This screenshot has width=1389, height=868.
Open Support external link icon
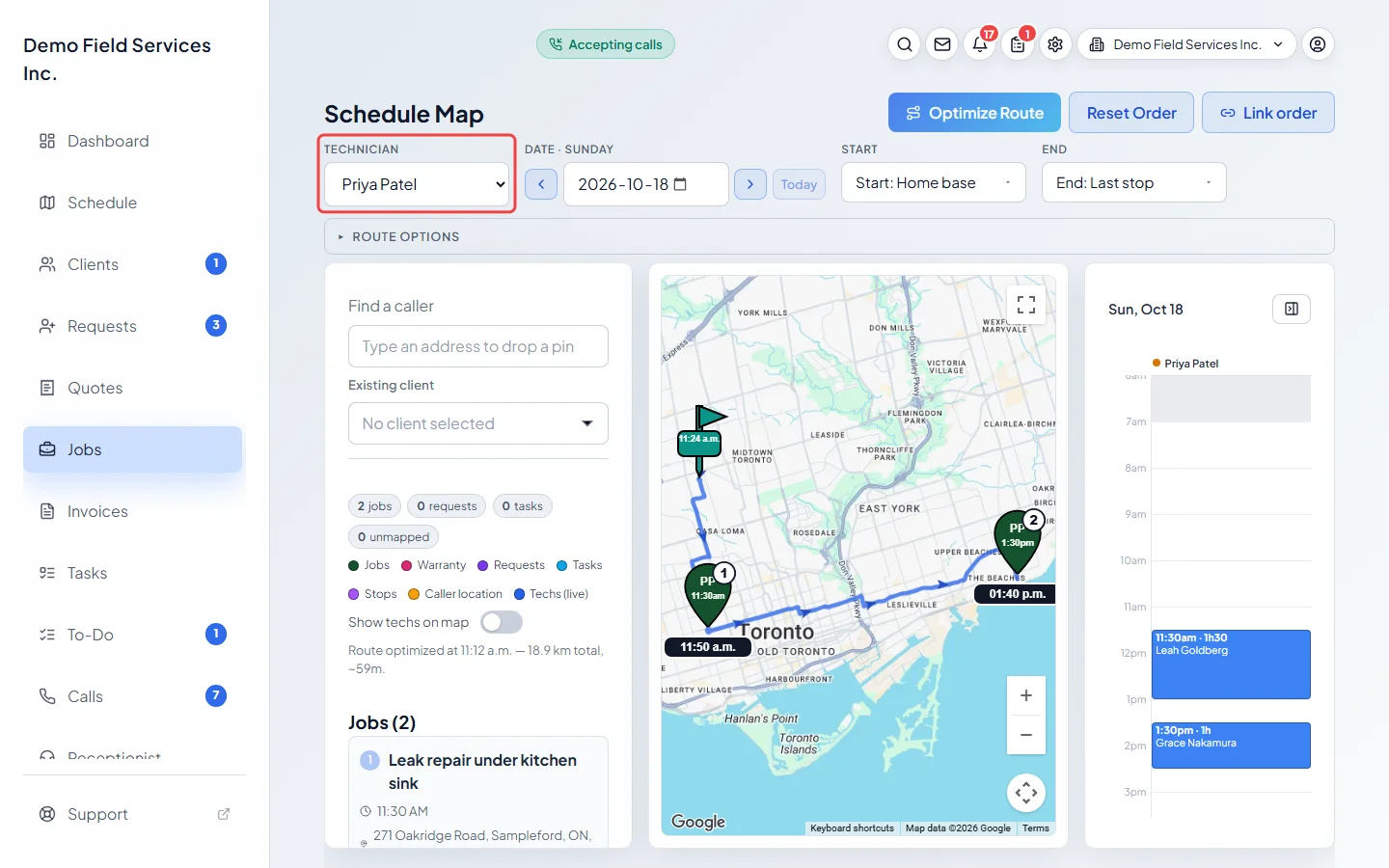pos(224,814)
